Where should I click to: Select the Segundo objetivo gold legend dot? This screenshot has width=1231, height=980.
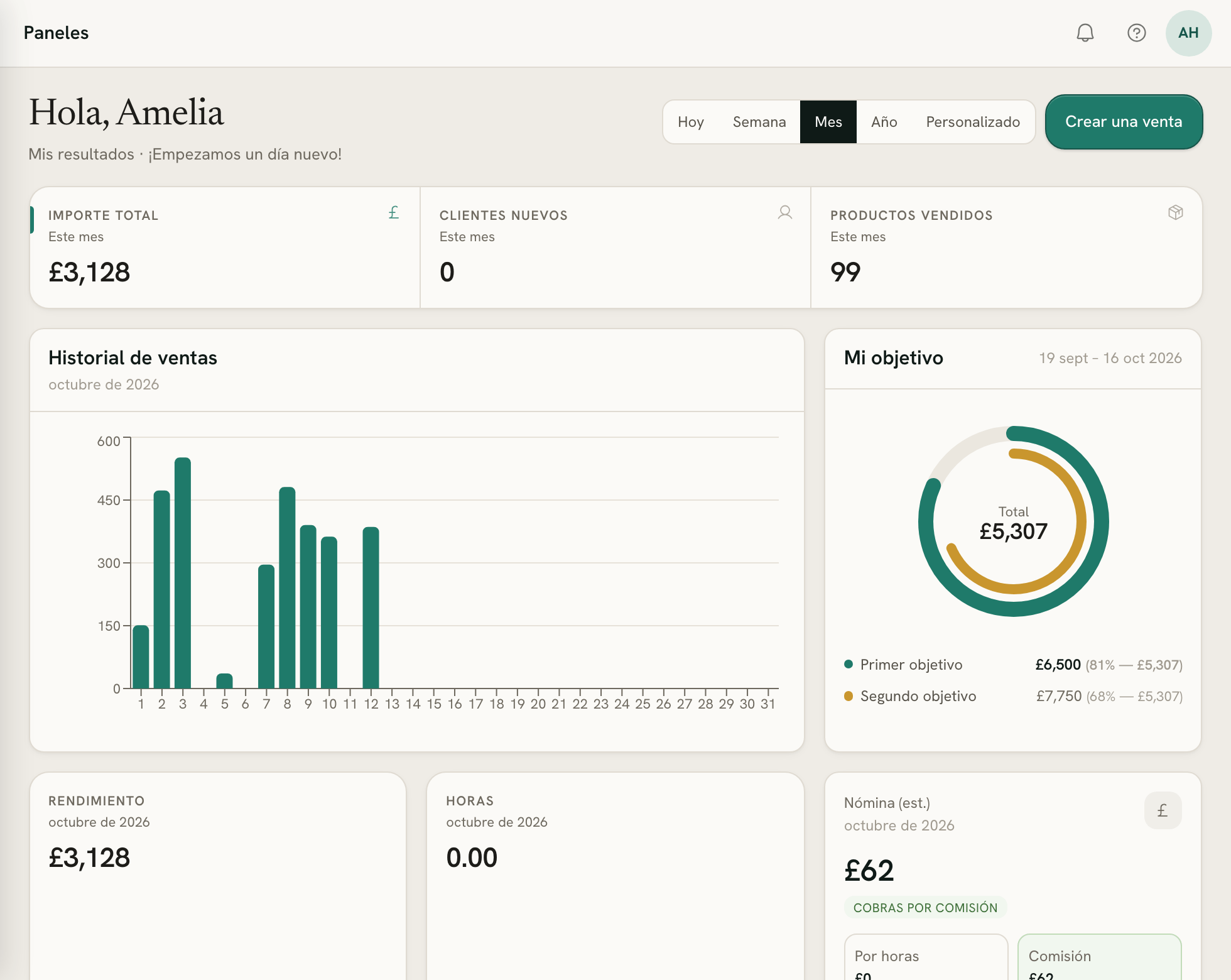[849, 695]
